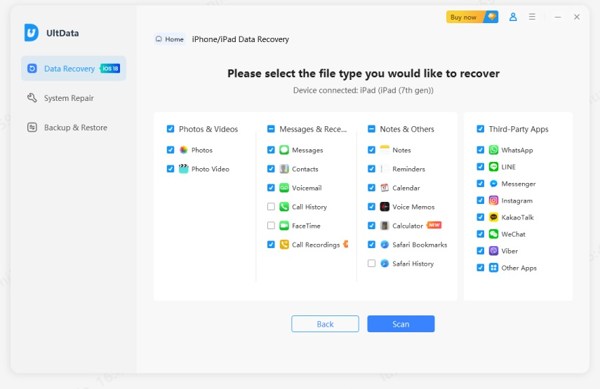The height and width of the screenshot is (389, 600).
Task: Click the Other Apps grid icon
Action: pyautogui.click(x=494, y=267)
